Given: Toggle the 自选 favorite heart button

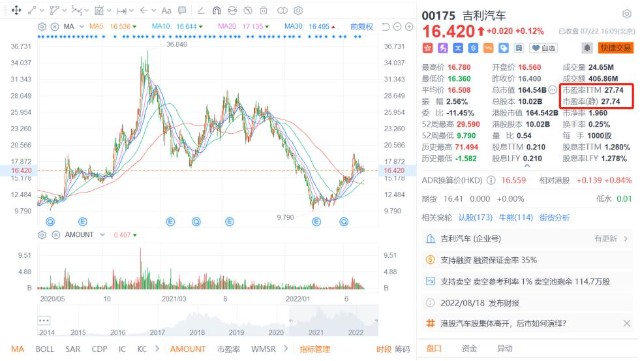Looking at the screenshot, I should (x=543, y=48).
